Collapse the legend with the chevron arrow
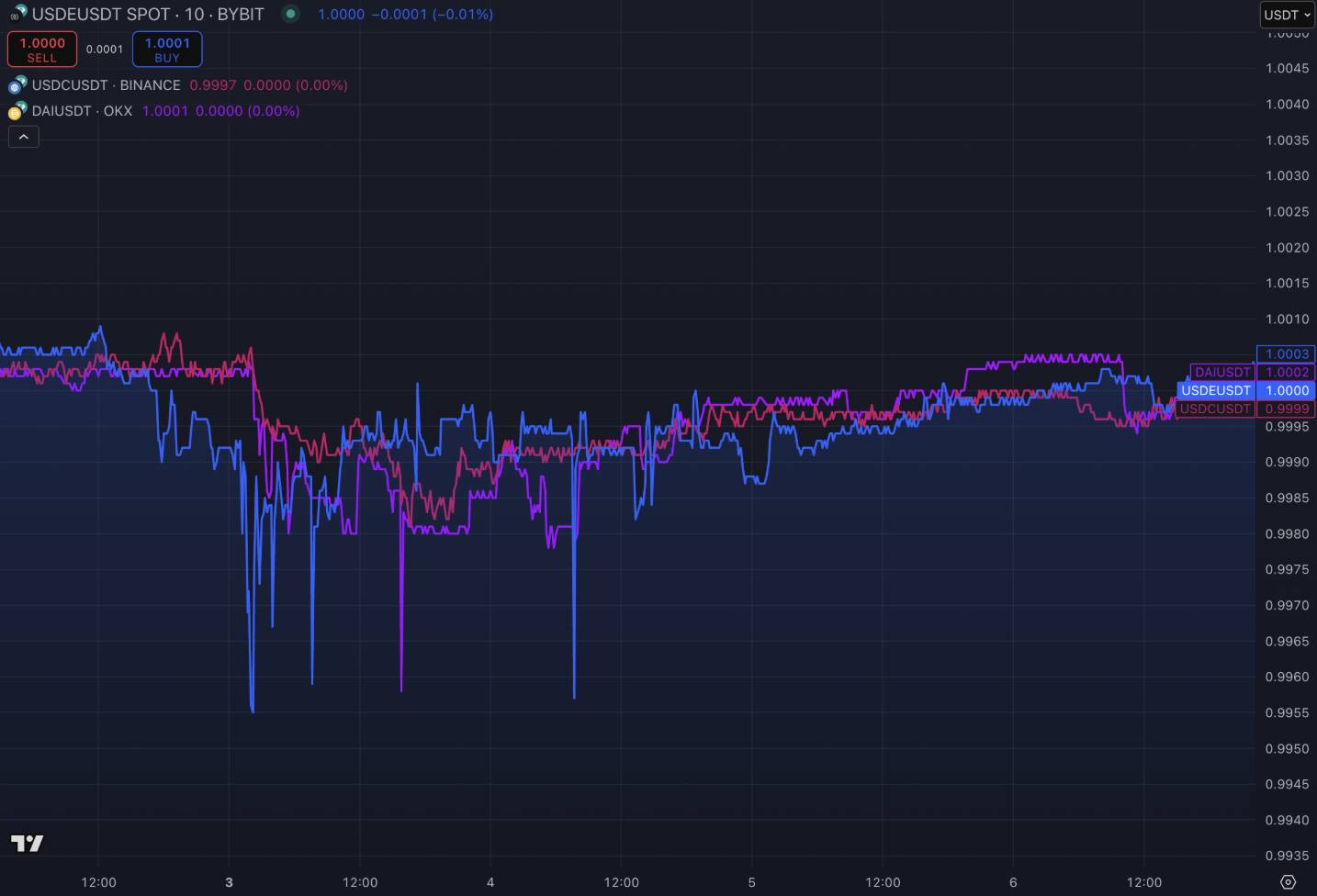This screenshot has width=1317, height=896. (x=24, y=137)
